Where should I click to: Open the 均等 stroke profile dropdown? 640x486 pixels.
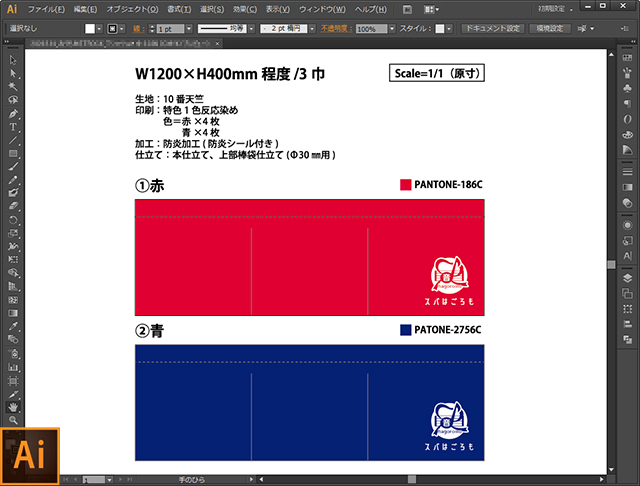(x=251, y=29)
